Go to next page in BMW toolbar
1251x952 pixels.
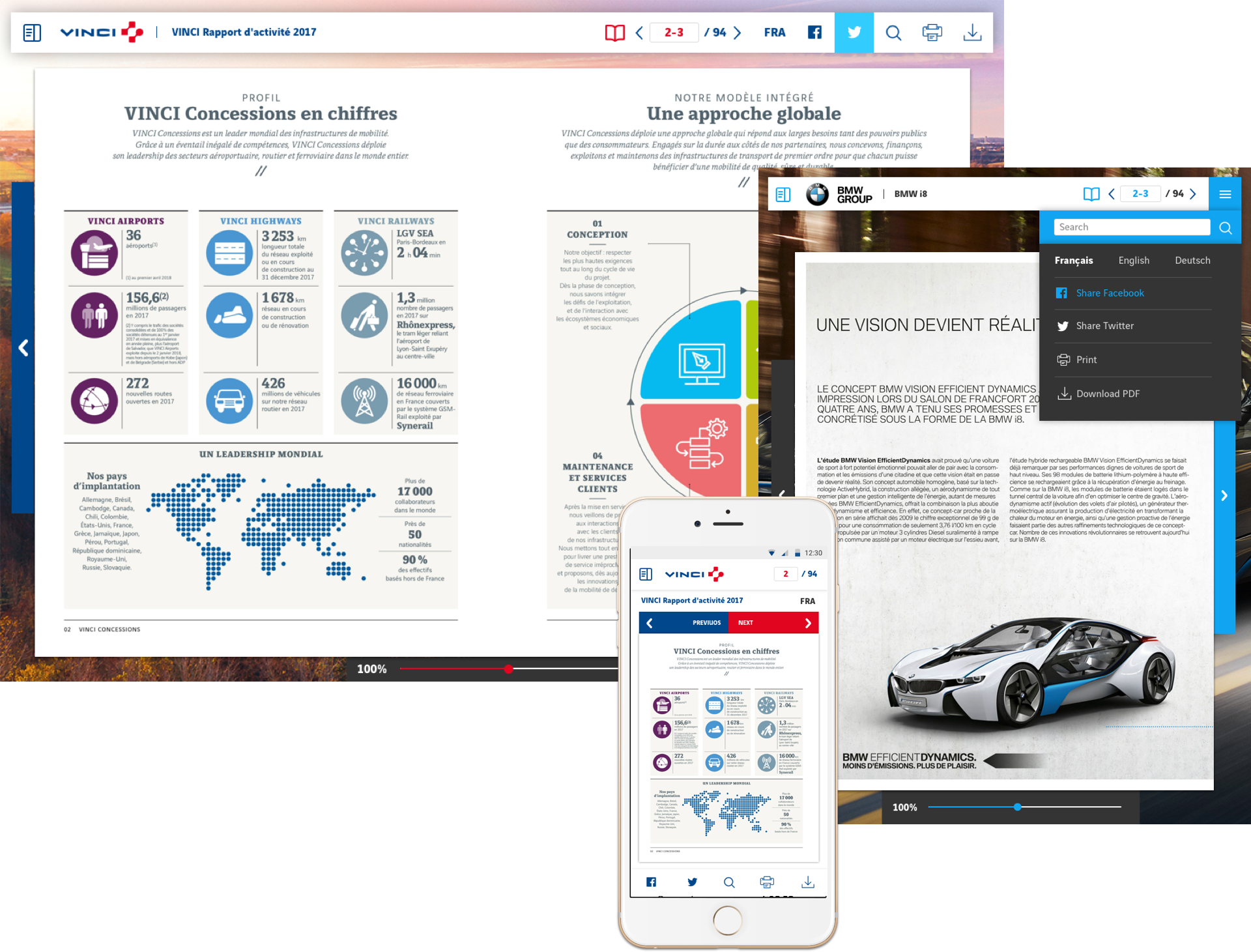(1193, 194)
